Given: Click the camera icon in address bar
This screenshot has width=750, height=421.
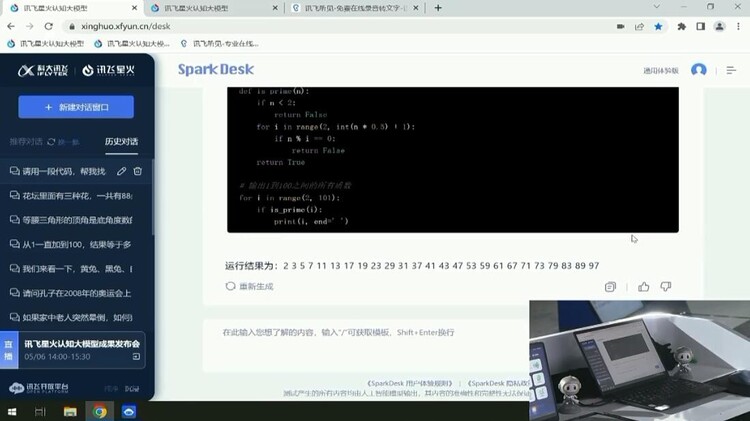Looking at the screenshot, I should (x=621, y=26).
